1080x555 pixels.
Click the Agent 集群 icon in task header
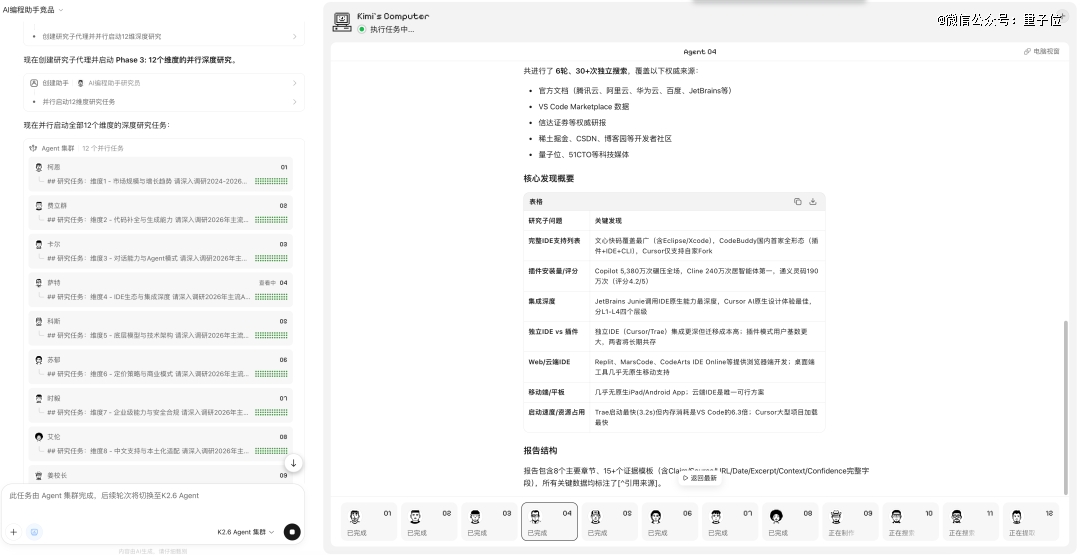point(33,147)
